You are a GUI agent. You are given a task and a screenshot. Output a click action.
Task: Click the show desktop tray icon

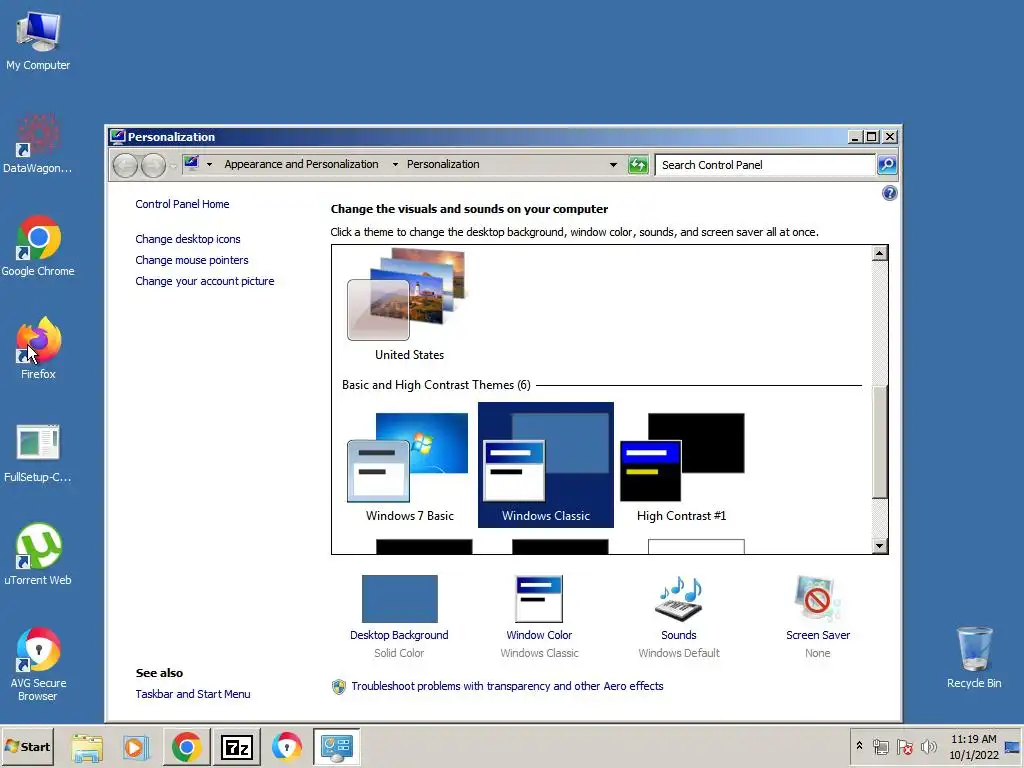pyautogui.click(x=1013, y=746)
